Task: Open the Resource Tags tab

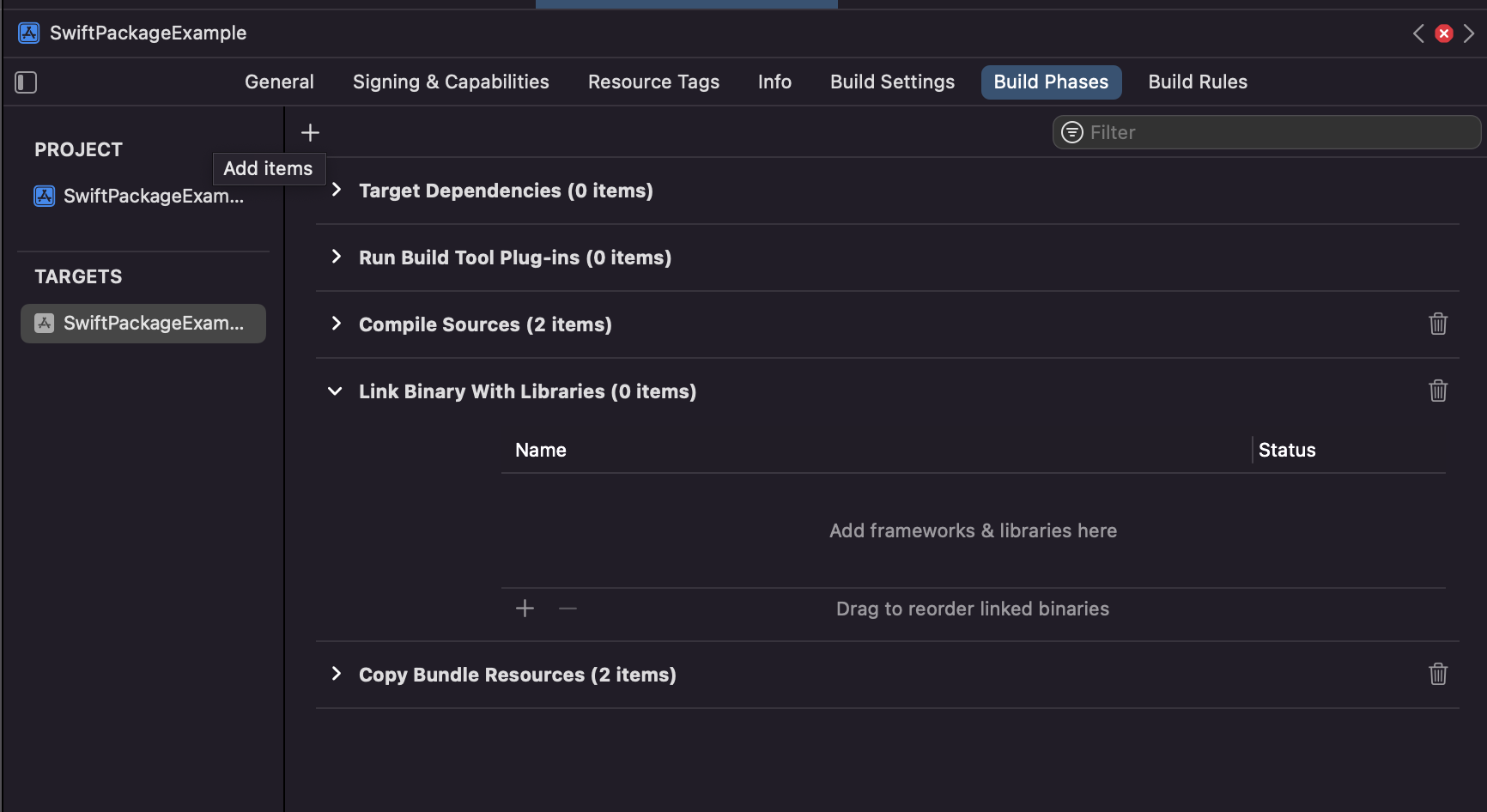Action: click(x=653, y=82)
